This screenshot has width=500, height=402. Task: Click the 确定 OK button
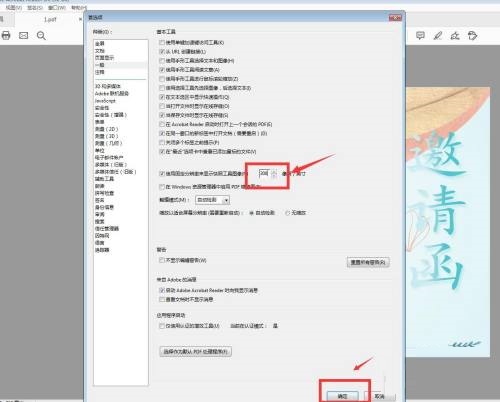(342, 396)
